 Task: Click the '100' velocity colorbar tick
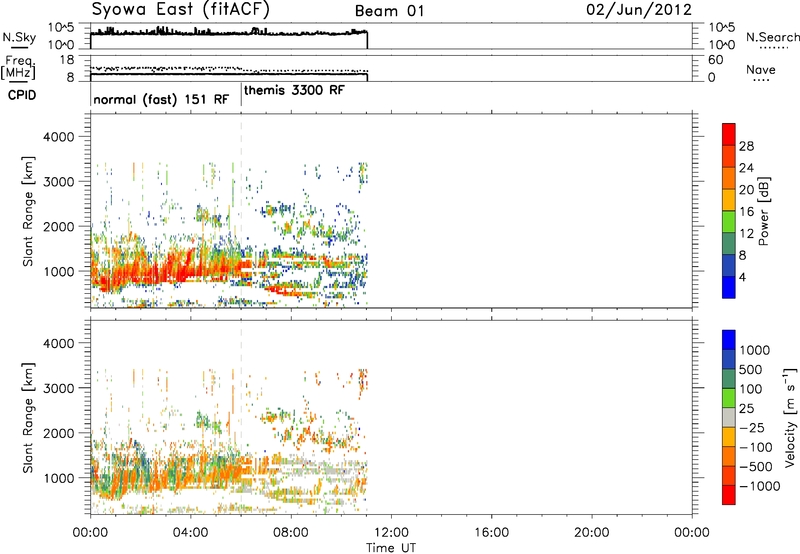click(x=751, y=389)
